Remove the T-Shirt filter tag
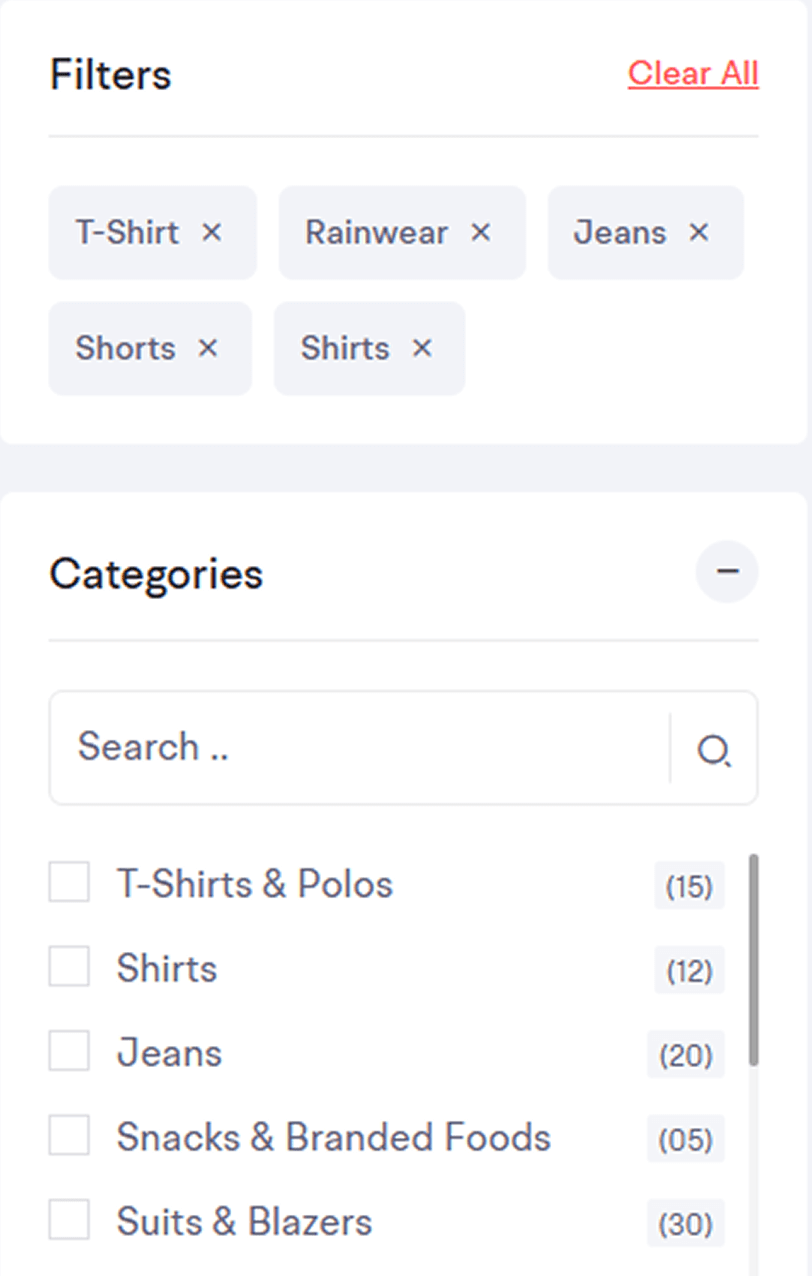 pyautogui.click(x=211, y=232)
